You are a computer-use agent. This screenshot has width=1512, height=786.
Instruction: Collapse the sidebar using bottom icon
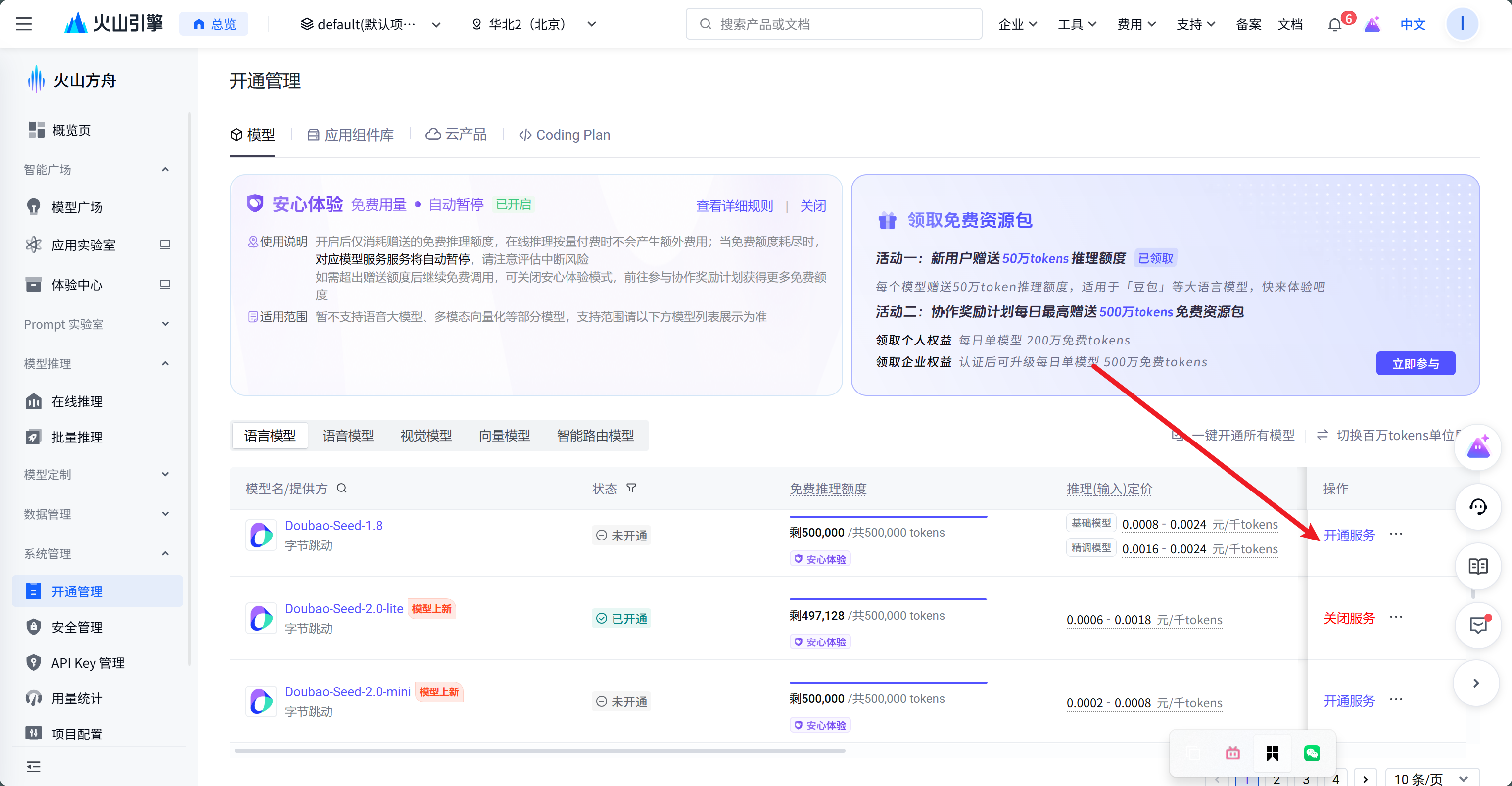[x=34, y=767]
